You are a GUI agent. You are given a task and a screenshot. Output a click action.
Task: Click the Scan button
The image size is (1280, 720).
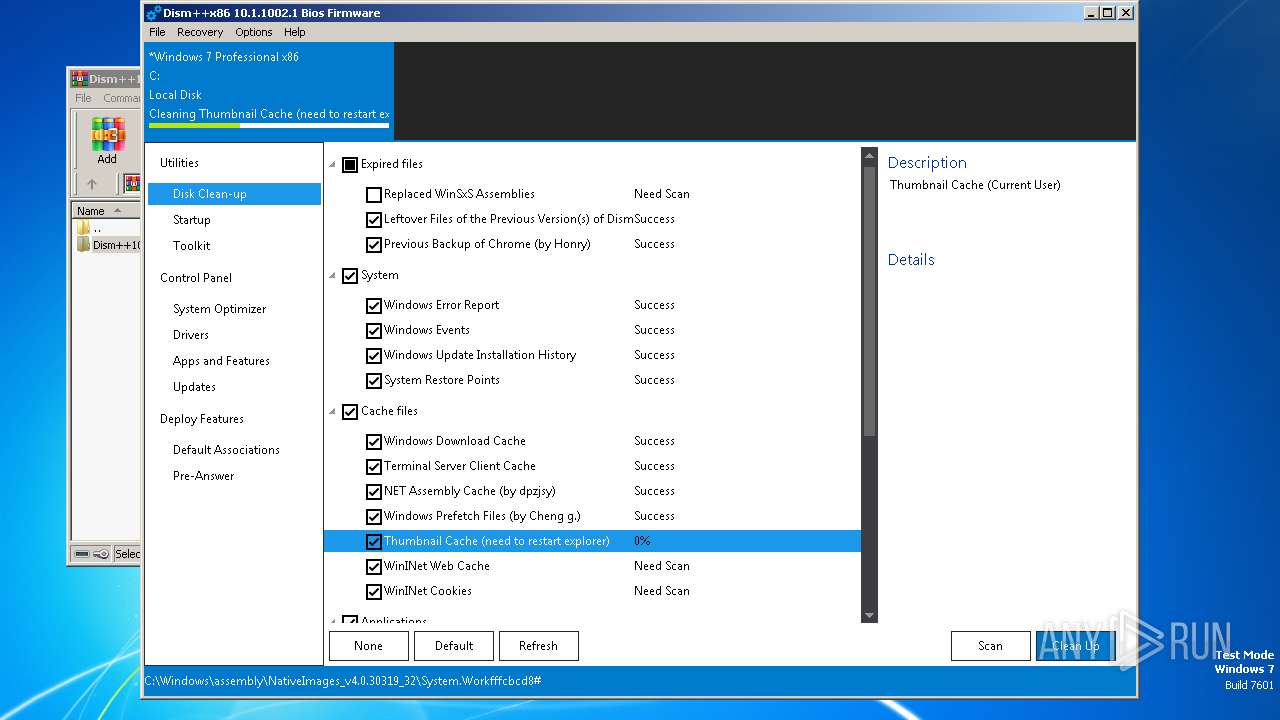point(991,646)
